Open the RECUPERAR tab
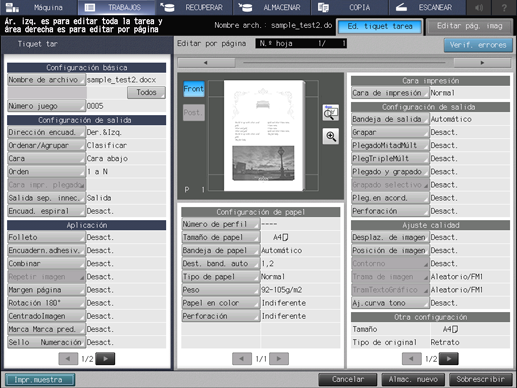The width and height of the screenshot is (517, 388). point(194,7)
